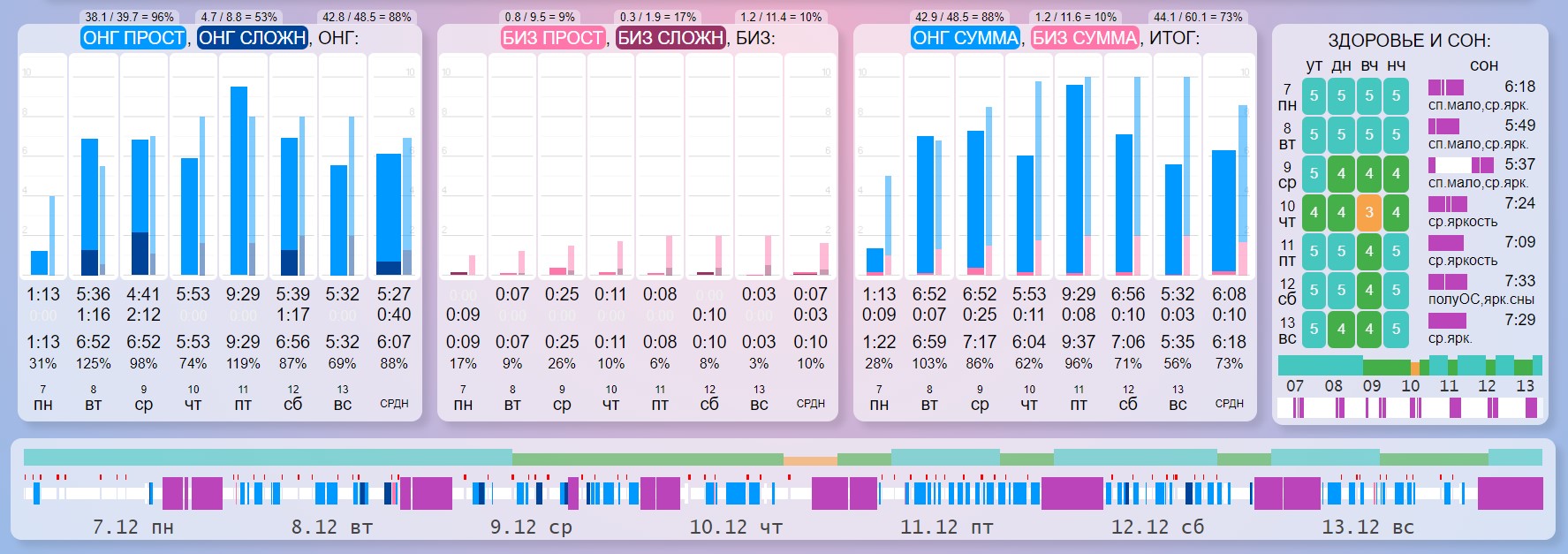Click the 11.12 пт date on bottom timeline
Image resolution: width=1568 pixels, height=554 pixels.
coord(946,527)
